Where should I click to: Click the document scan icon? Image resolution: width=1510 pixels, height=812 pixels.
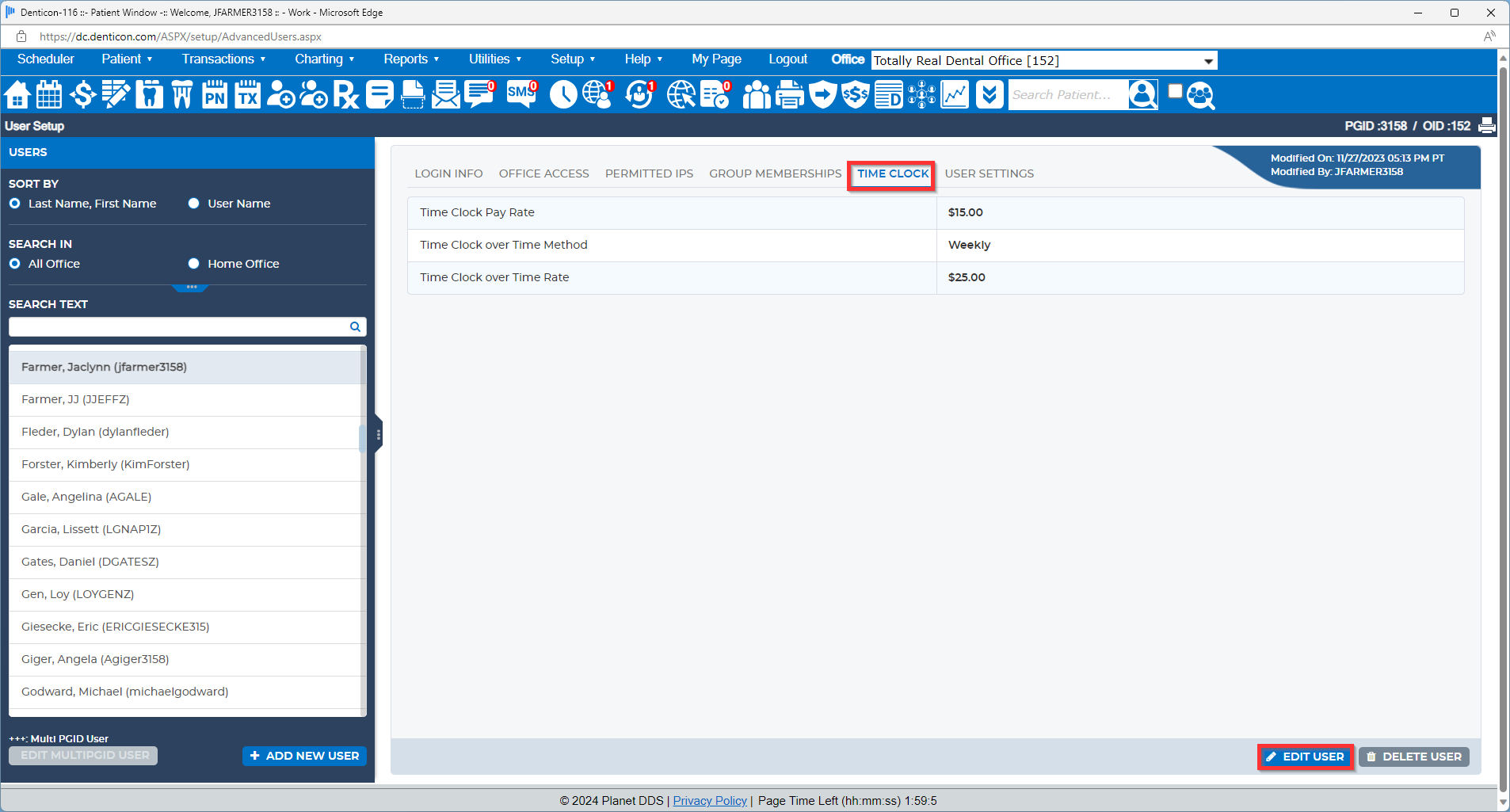coord(413,95)
